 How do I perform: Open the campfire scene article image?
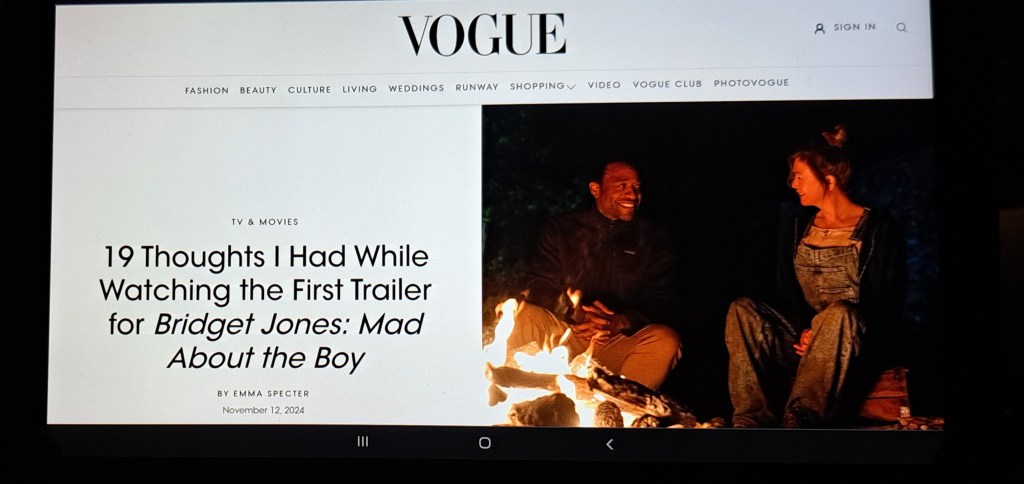712,266
